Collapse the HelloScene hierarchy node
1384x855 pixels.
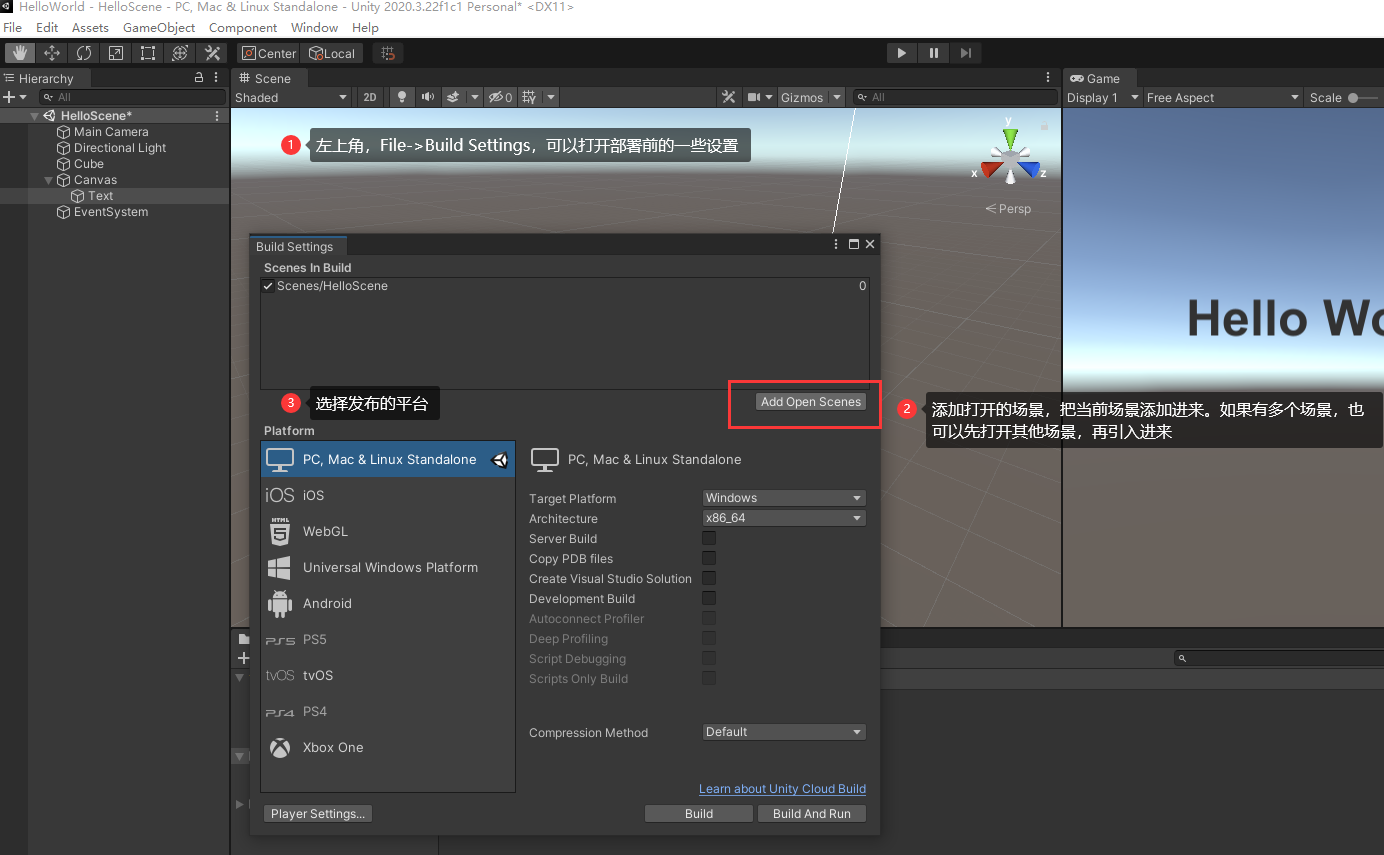35,116
